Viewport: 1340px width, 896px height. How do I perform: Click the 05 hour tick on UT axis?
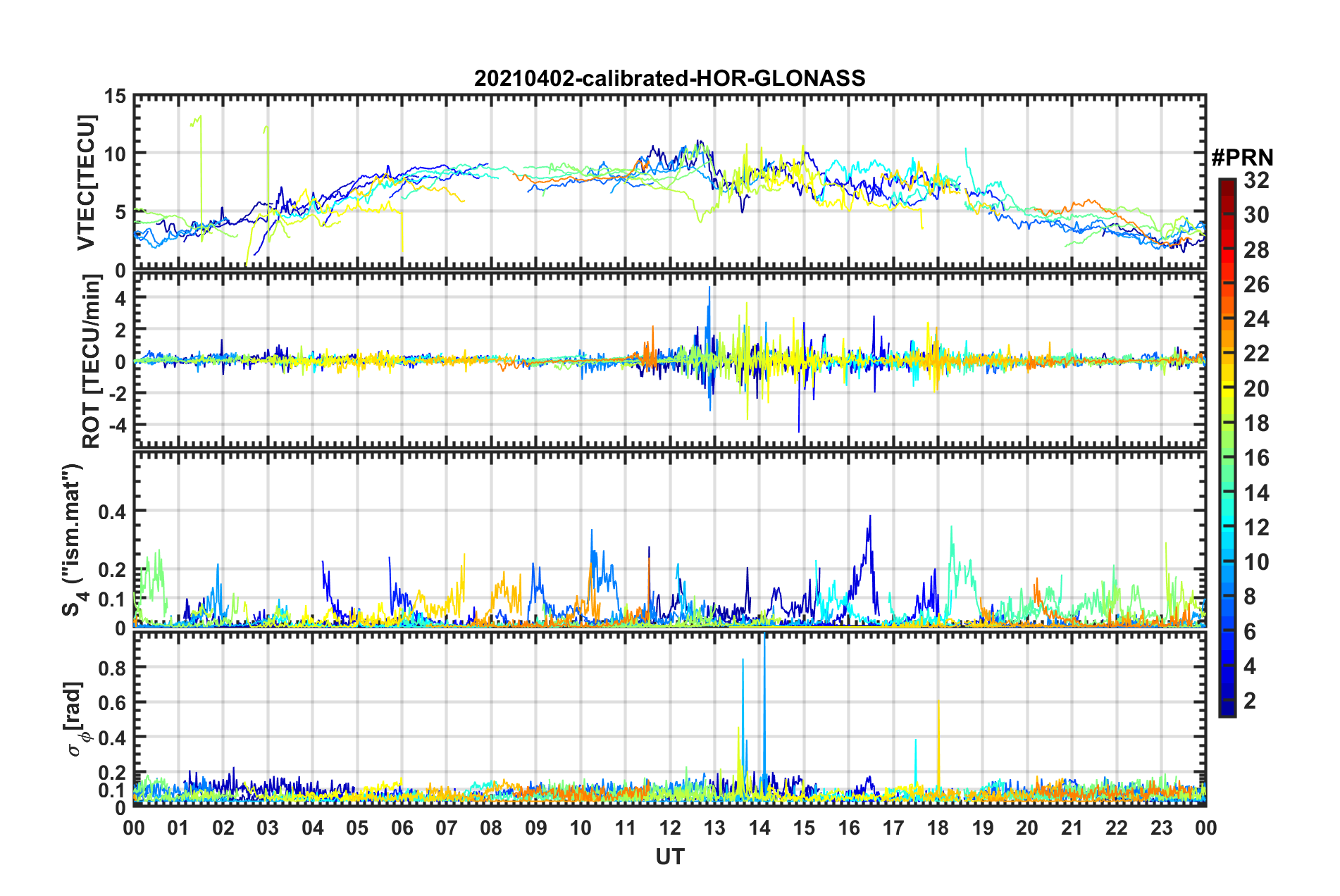[357, 828]
